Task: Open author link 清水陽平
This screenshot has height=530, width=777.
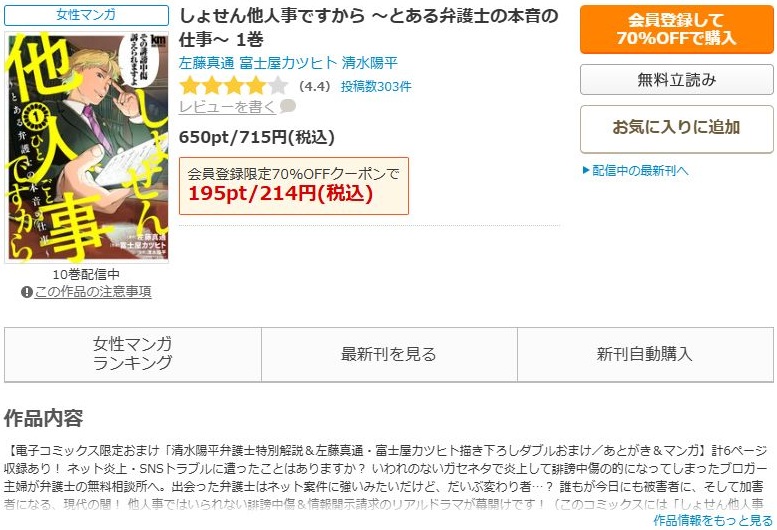Action: [x=370, y=63]
